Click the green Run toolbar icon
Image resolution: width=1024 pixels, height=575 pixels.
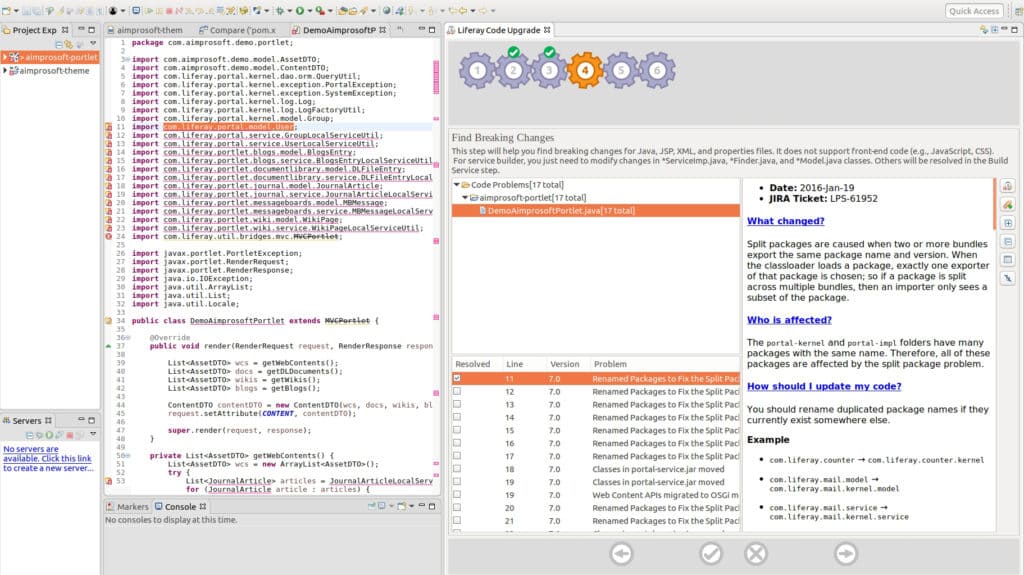tap(300, 10)
